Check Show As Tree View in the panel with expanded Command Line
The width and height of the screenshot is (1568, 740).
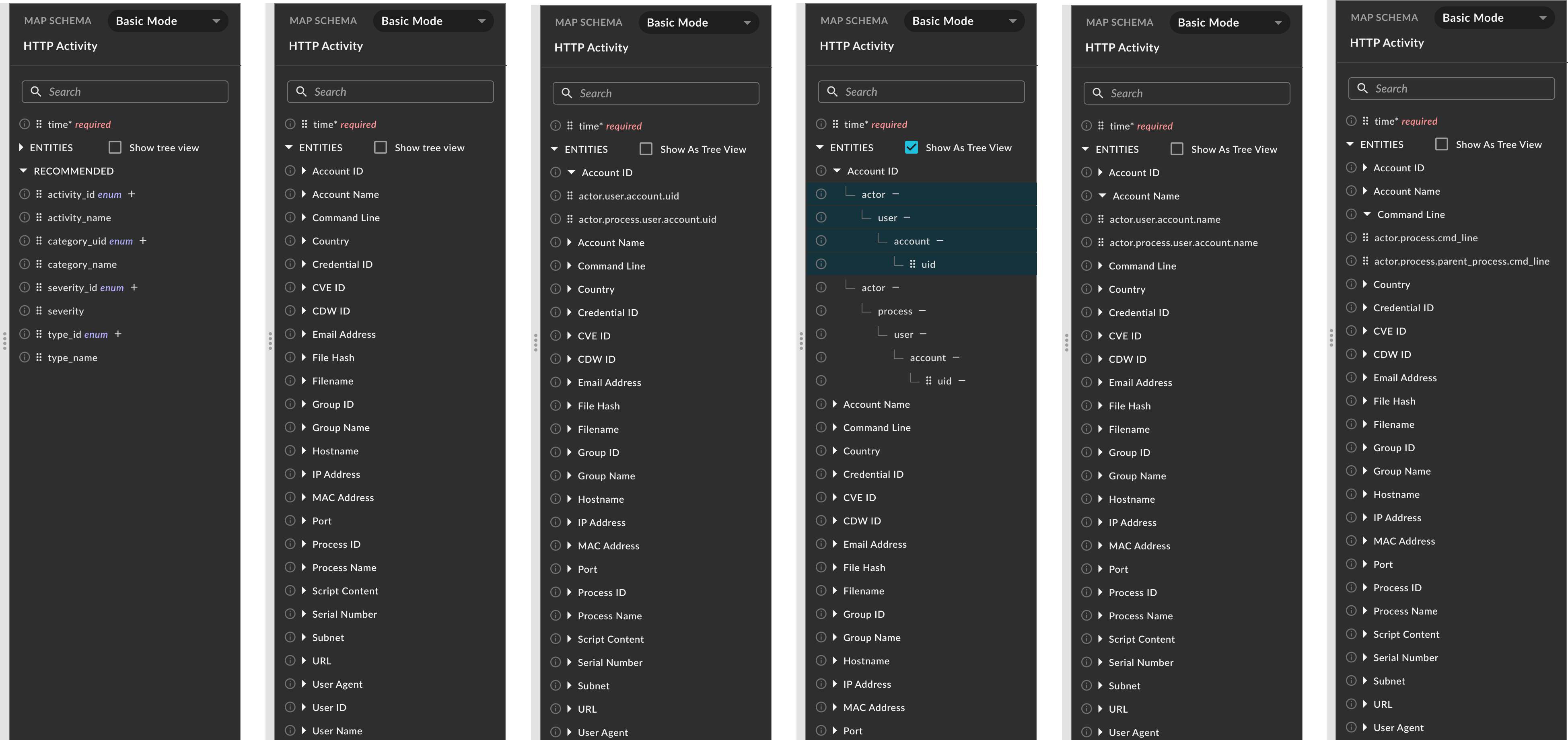tap(1441, 144)
